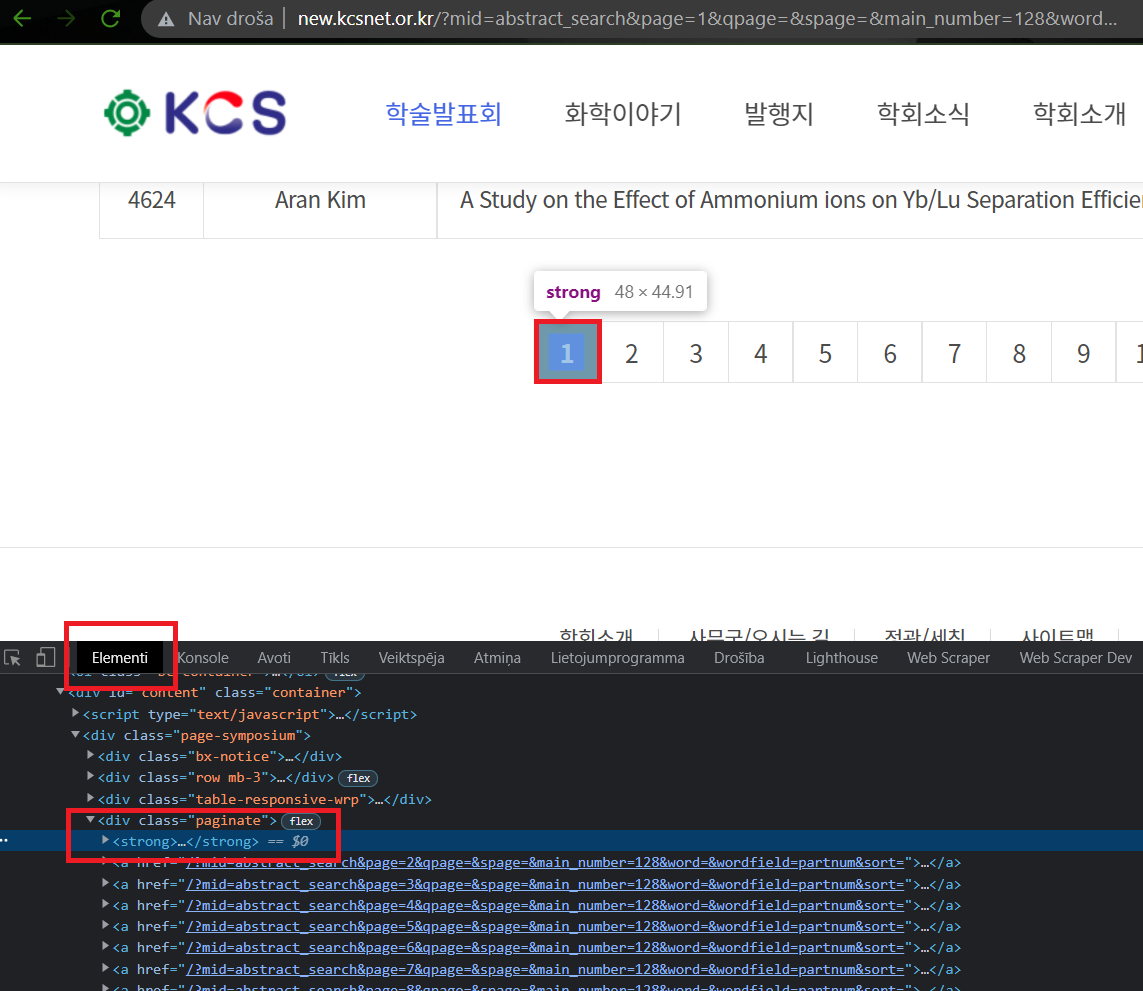
Task: Go to pagination page 5
Action: (x=825, y=353)
